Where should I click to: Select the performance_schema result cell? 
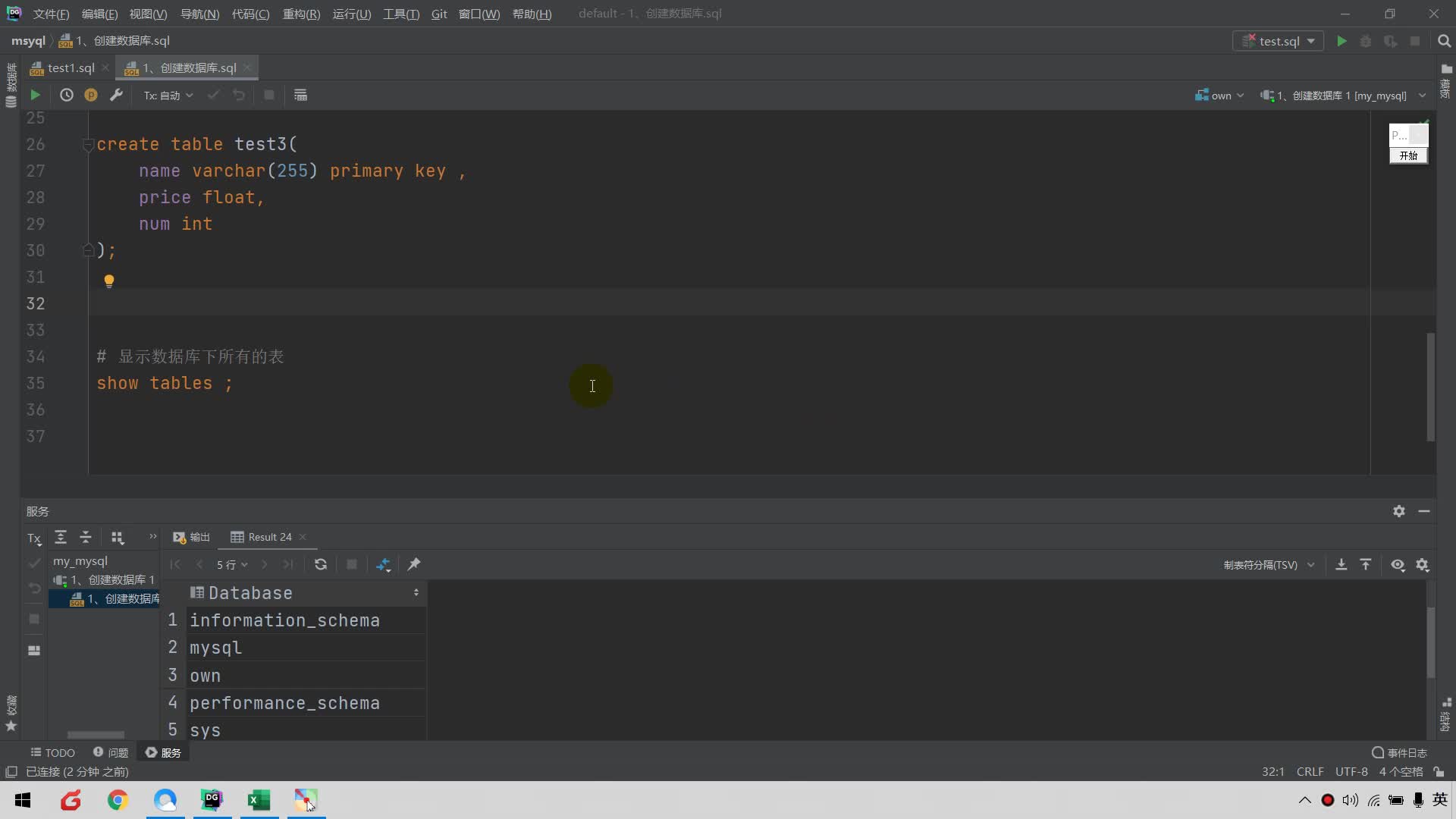tap(306, 703)
